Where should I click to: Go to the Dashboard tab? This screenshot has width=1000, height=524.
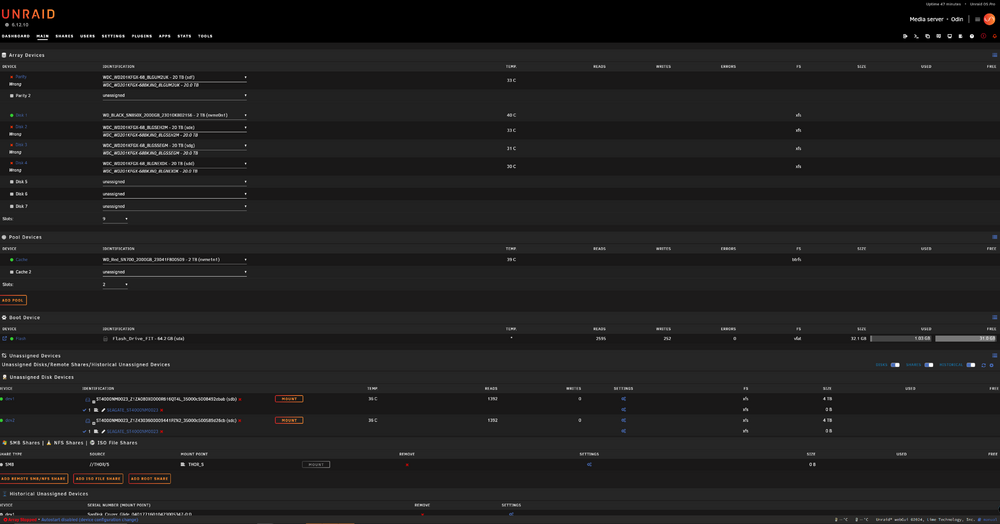16,36
